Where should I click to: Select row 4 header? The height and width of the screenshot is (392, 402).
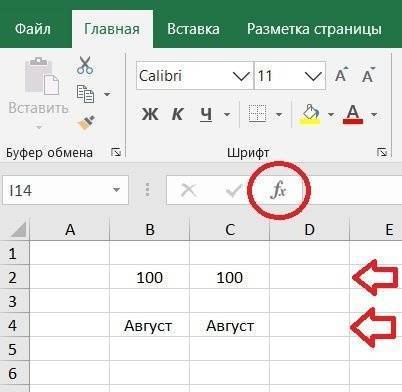pos(15,325)
